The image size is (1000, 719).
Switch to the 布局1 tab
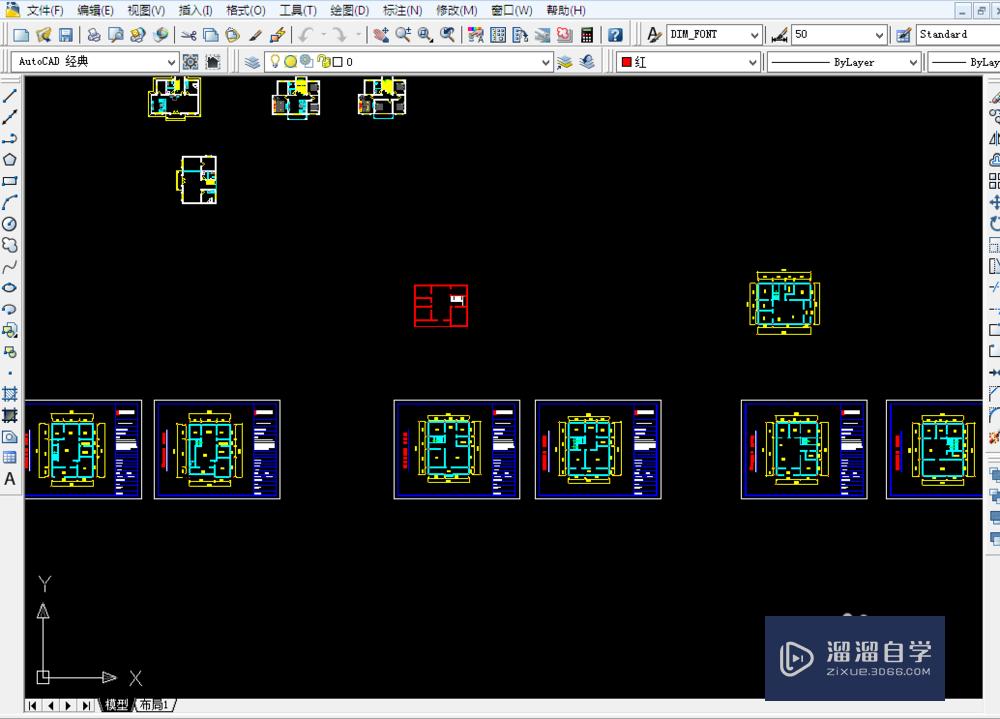[x=152, y=705]
